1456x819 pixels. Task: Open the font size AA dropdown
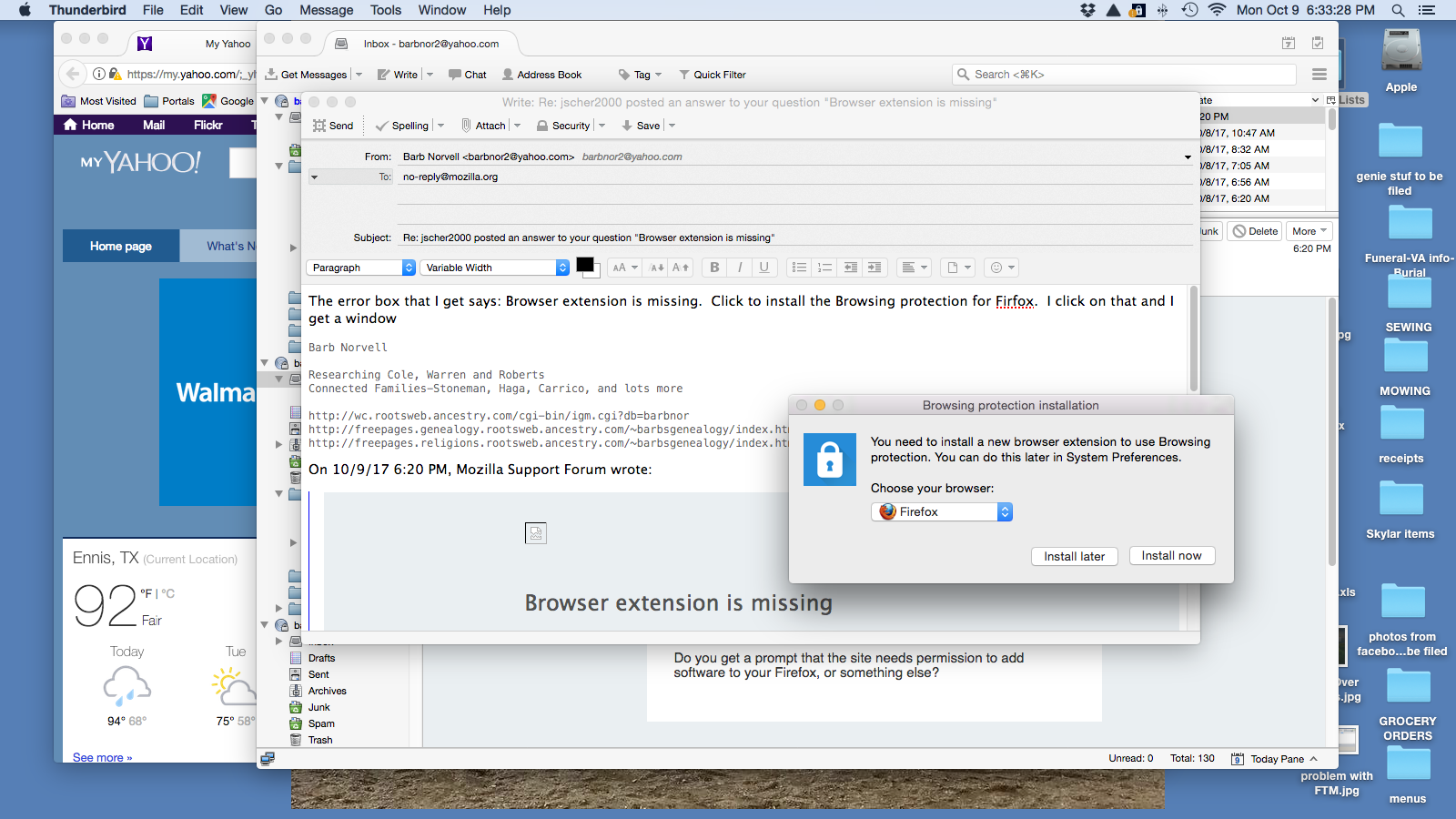pyautogui.click(x=625, y=268)
